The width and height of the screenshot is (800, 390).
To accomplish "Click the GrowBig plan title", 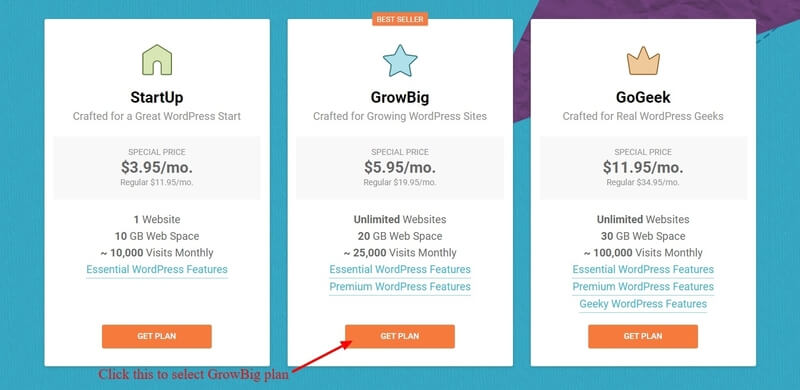I will [x=400, y=98].
